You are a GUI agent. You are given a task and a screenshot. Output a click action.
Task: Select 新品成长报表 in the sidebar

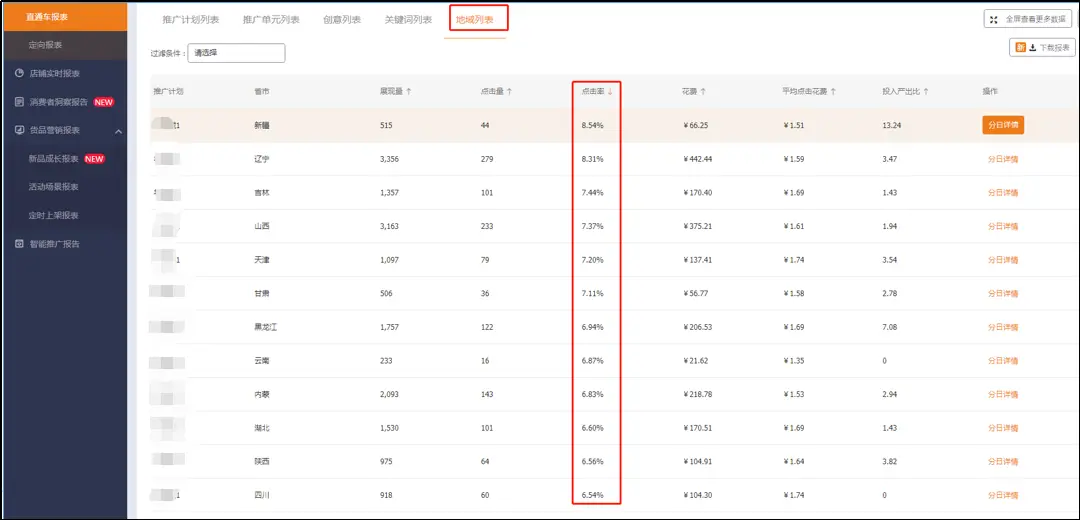coord(53,158)
